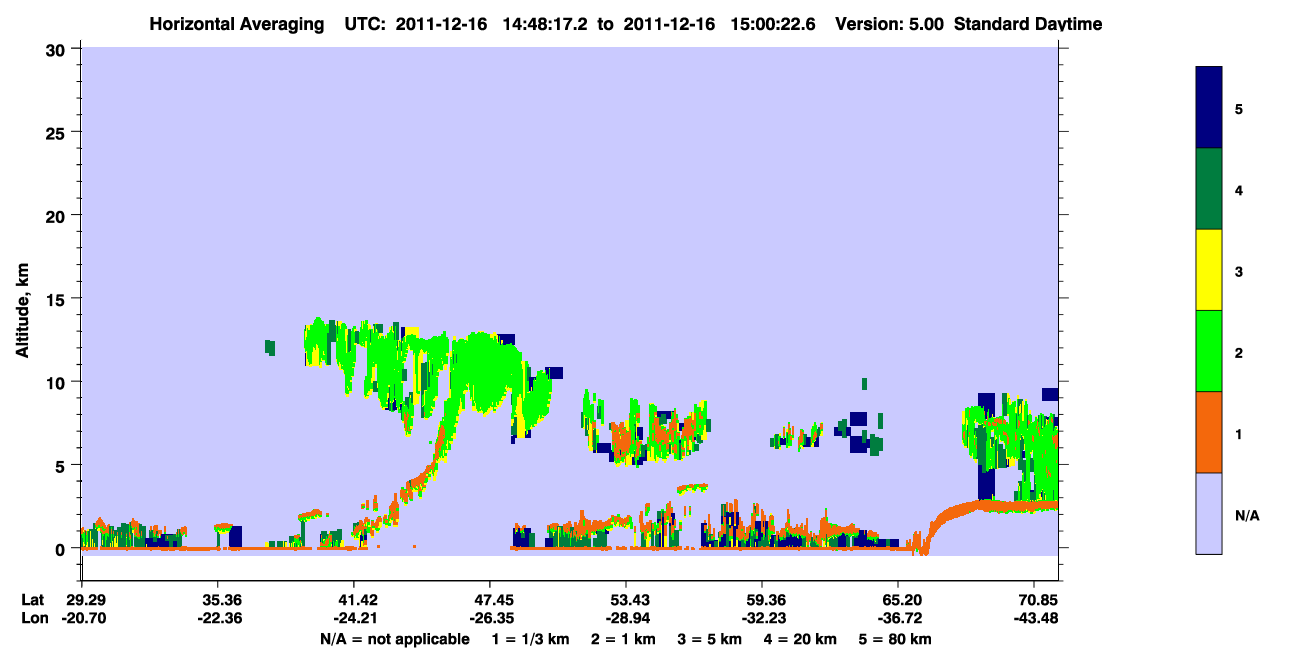
Task: Click color bar label '1'
Action: click(1239, 433)
